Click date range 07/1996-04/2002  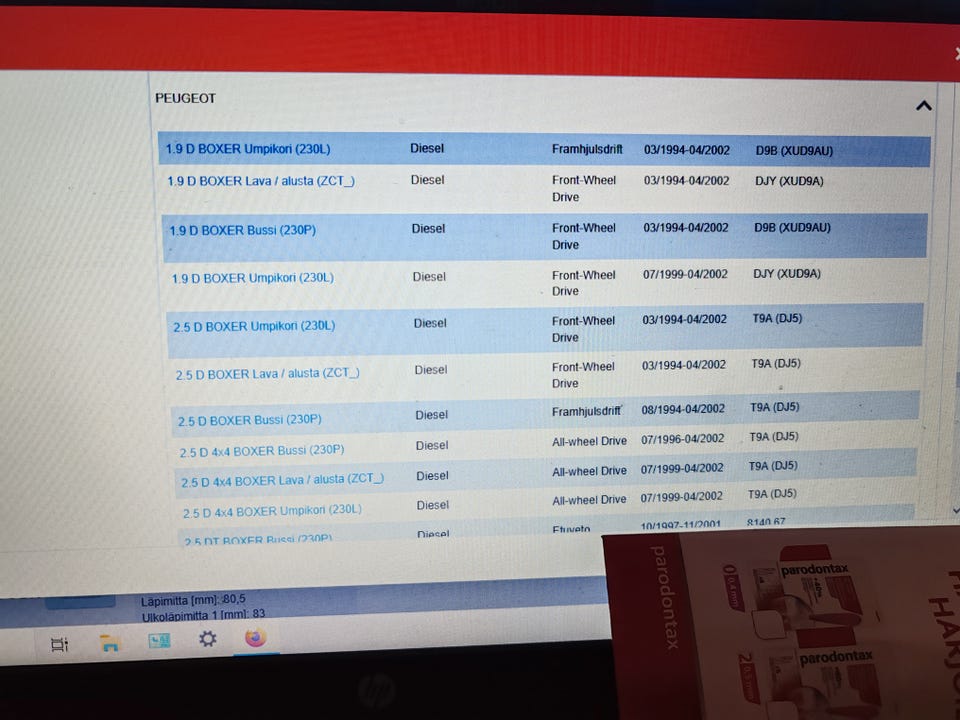(683, 439)
